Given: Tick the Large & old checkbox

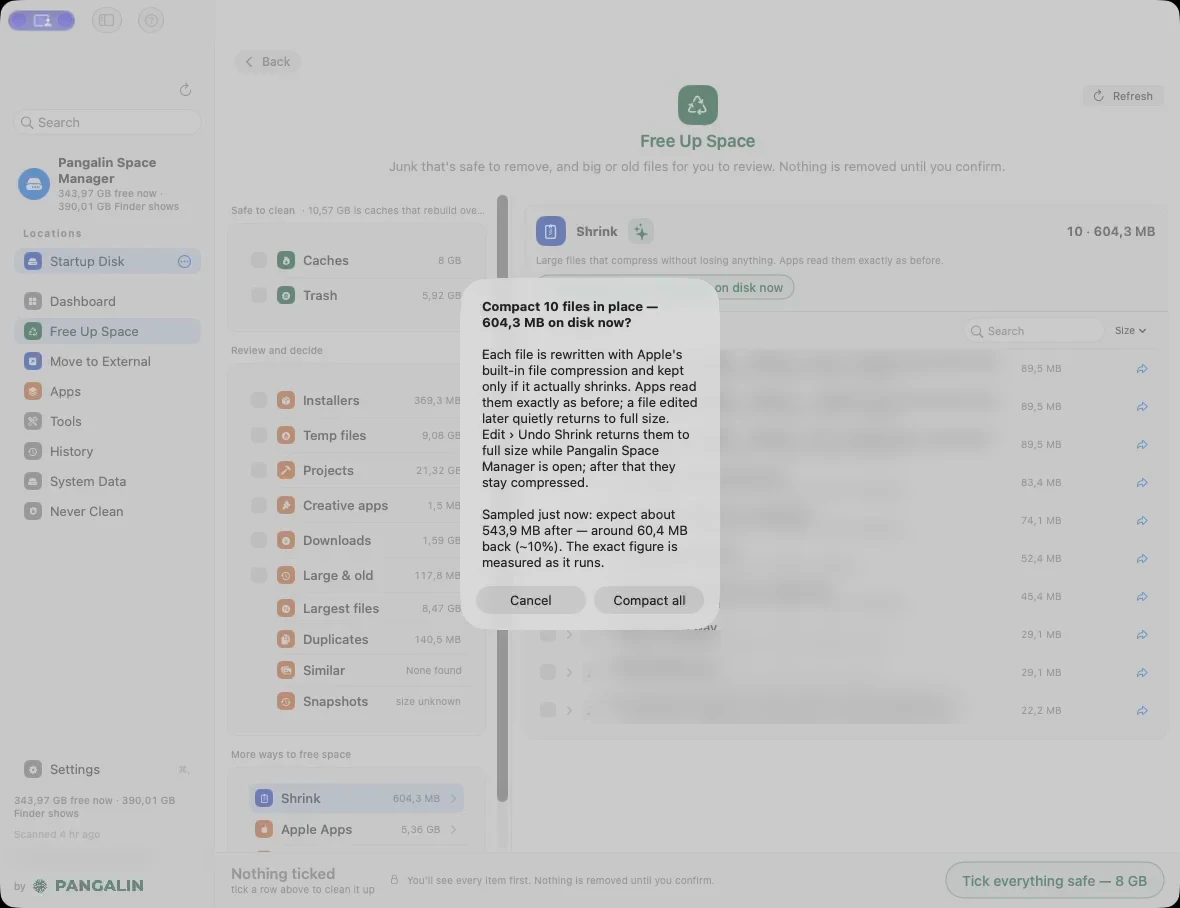Looking at the screenshot, I should (259, 575).
